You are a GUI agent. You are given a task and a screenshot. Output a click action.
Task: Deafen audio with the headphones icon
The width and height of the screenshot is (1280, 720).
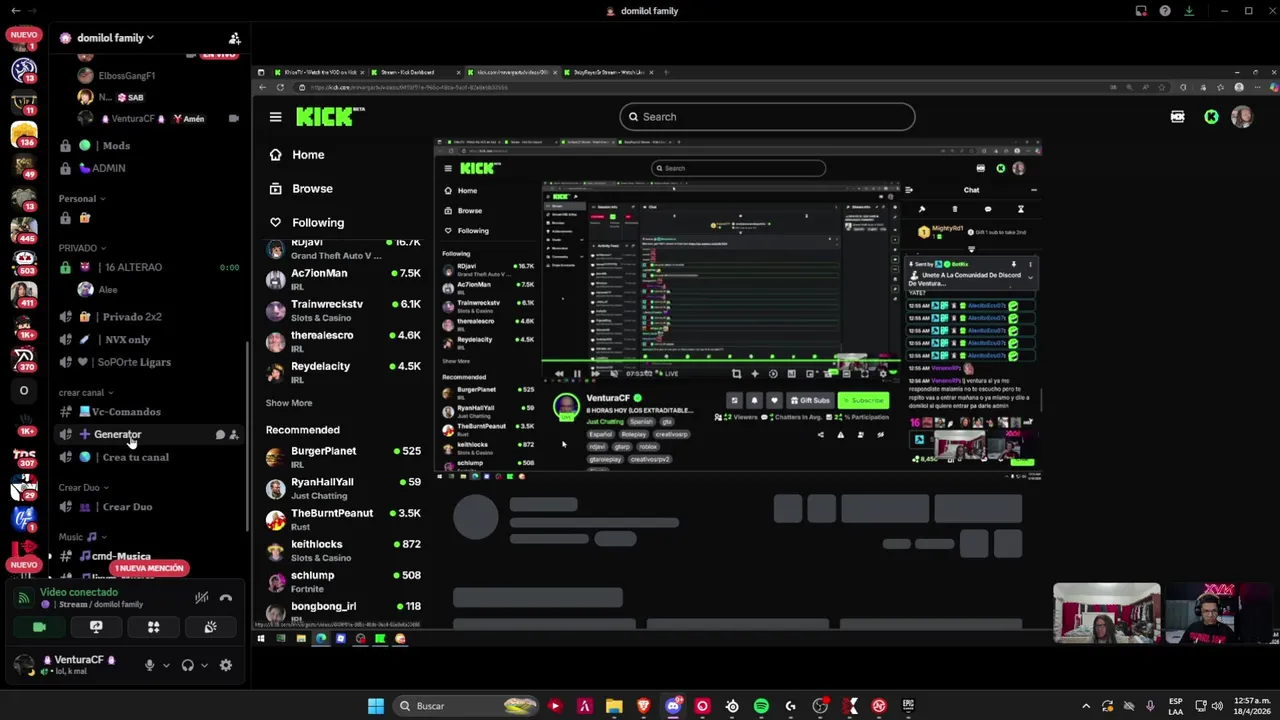coord(187,665)
